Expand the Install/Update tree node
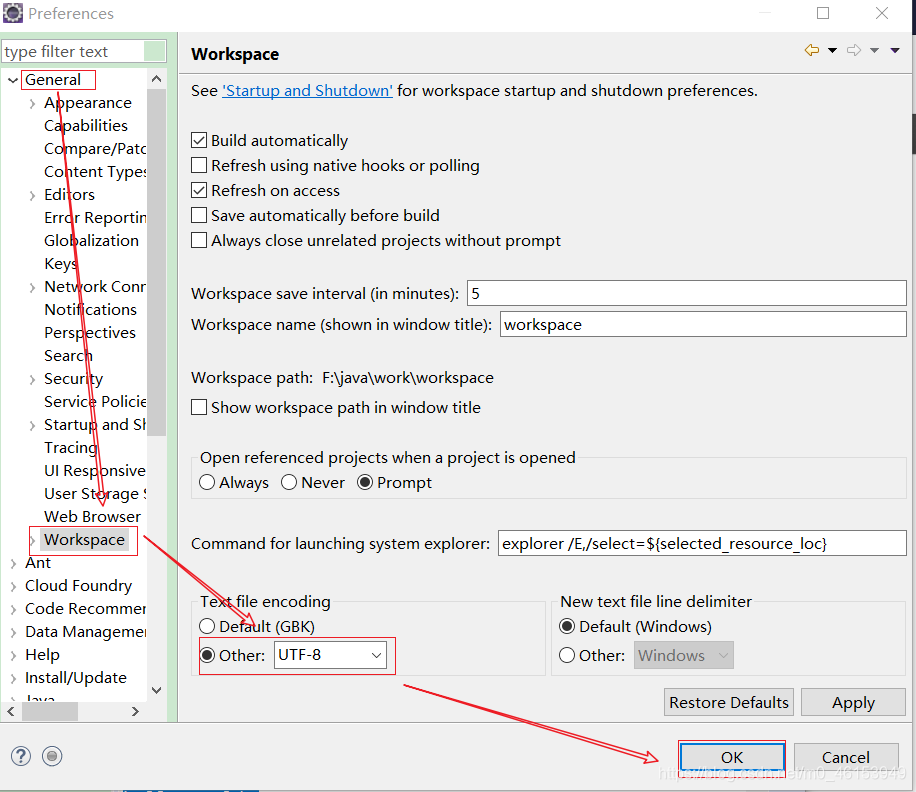The width and height of the screenshot is (916, 792). (x=13, y=678)
